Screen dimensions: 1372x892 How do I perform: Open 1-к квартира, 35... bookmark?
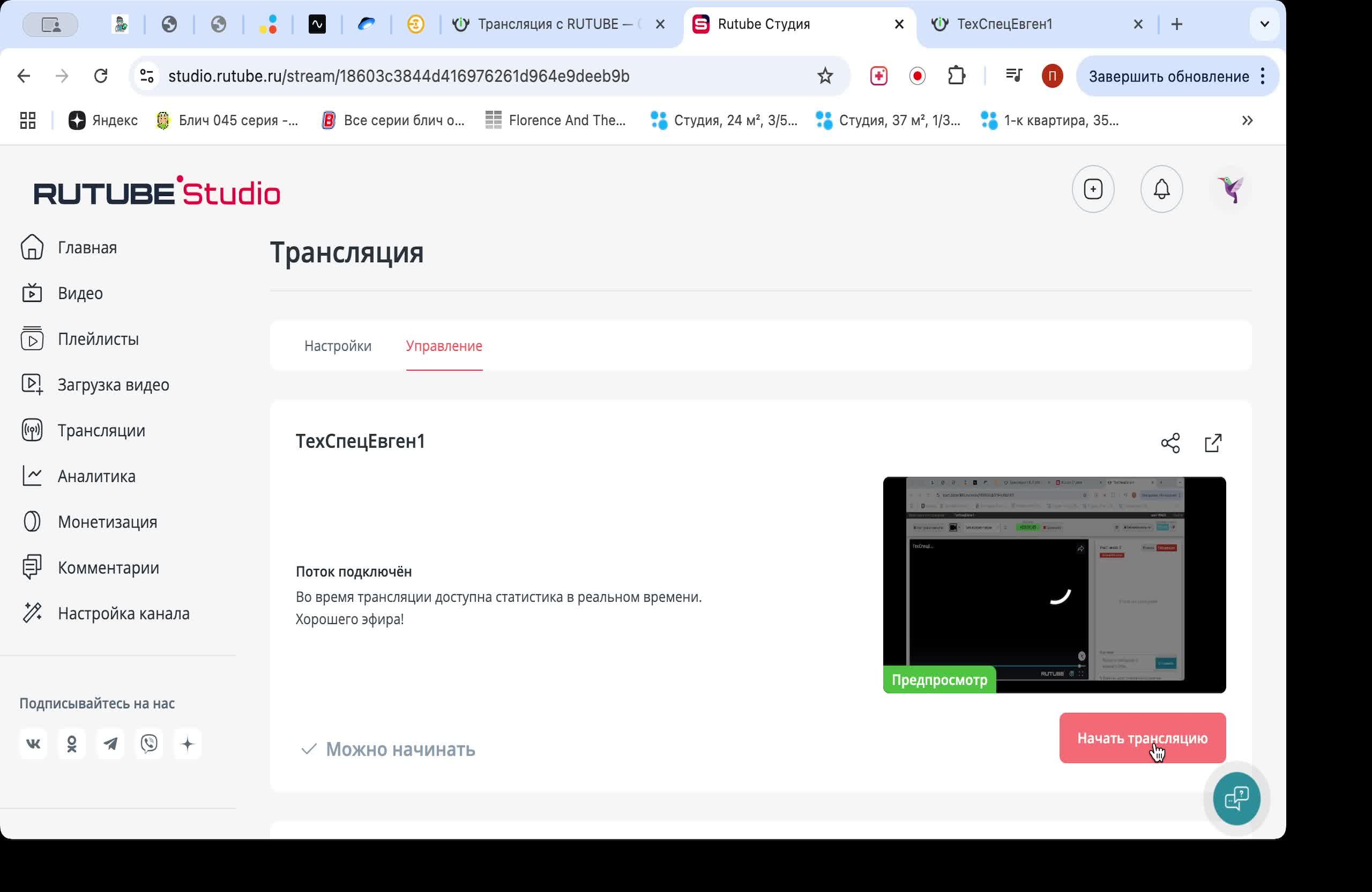click(x=1049, y=121)
